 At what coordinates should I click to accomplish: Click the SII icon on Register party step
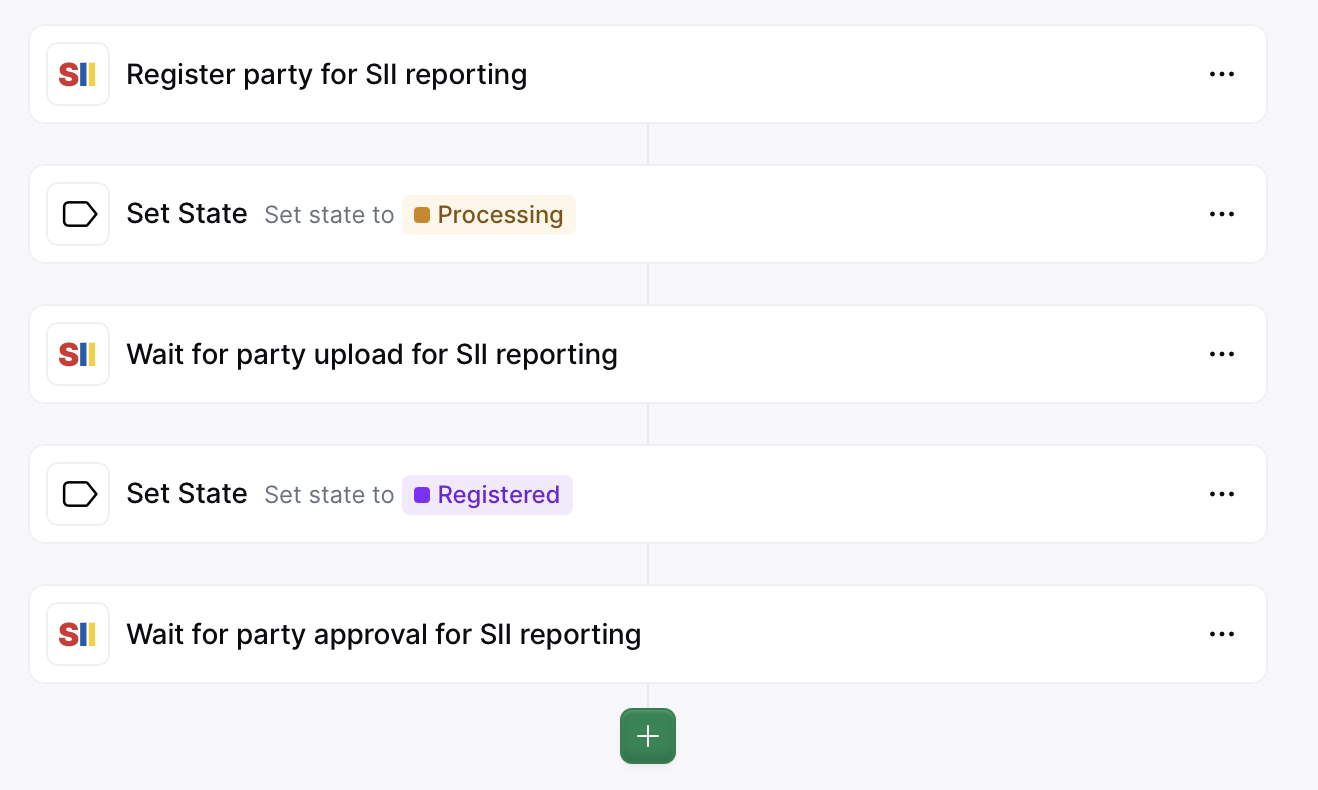point(77,74)
